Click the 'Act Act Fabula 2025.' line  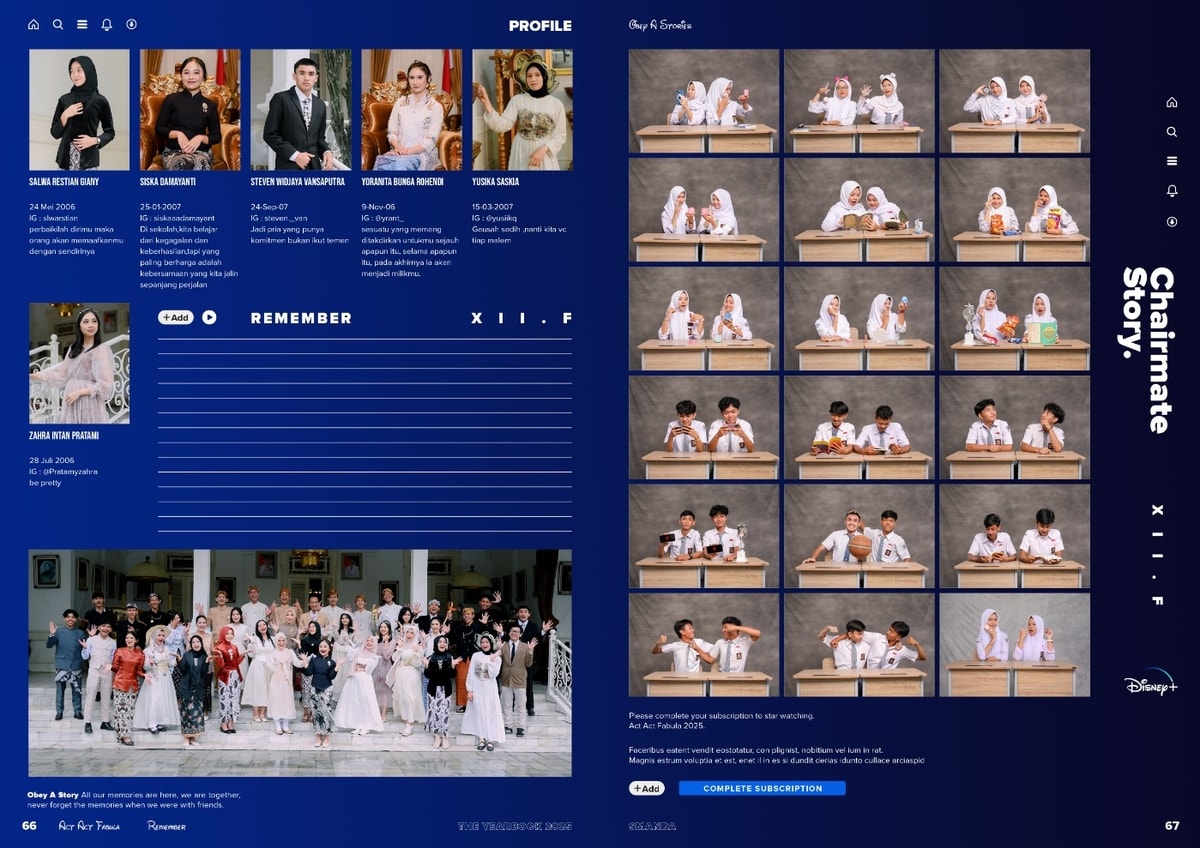(x=666, y=725)
